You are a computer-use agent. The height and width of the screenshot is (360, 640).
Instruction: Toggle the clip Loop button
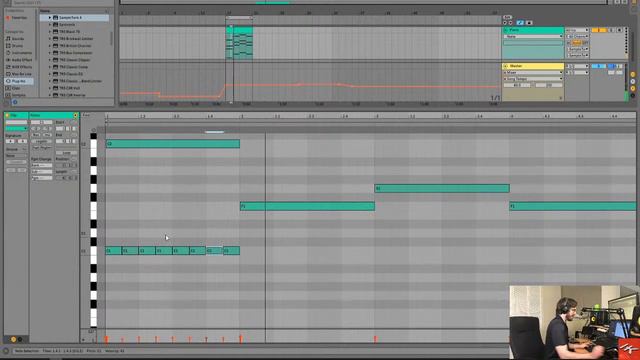67,153
